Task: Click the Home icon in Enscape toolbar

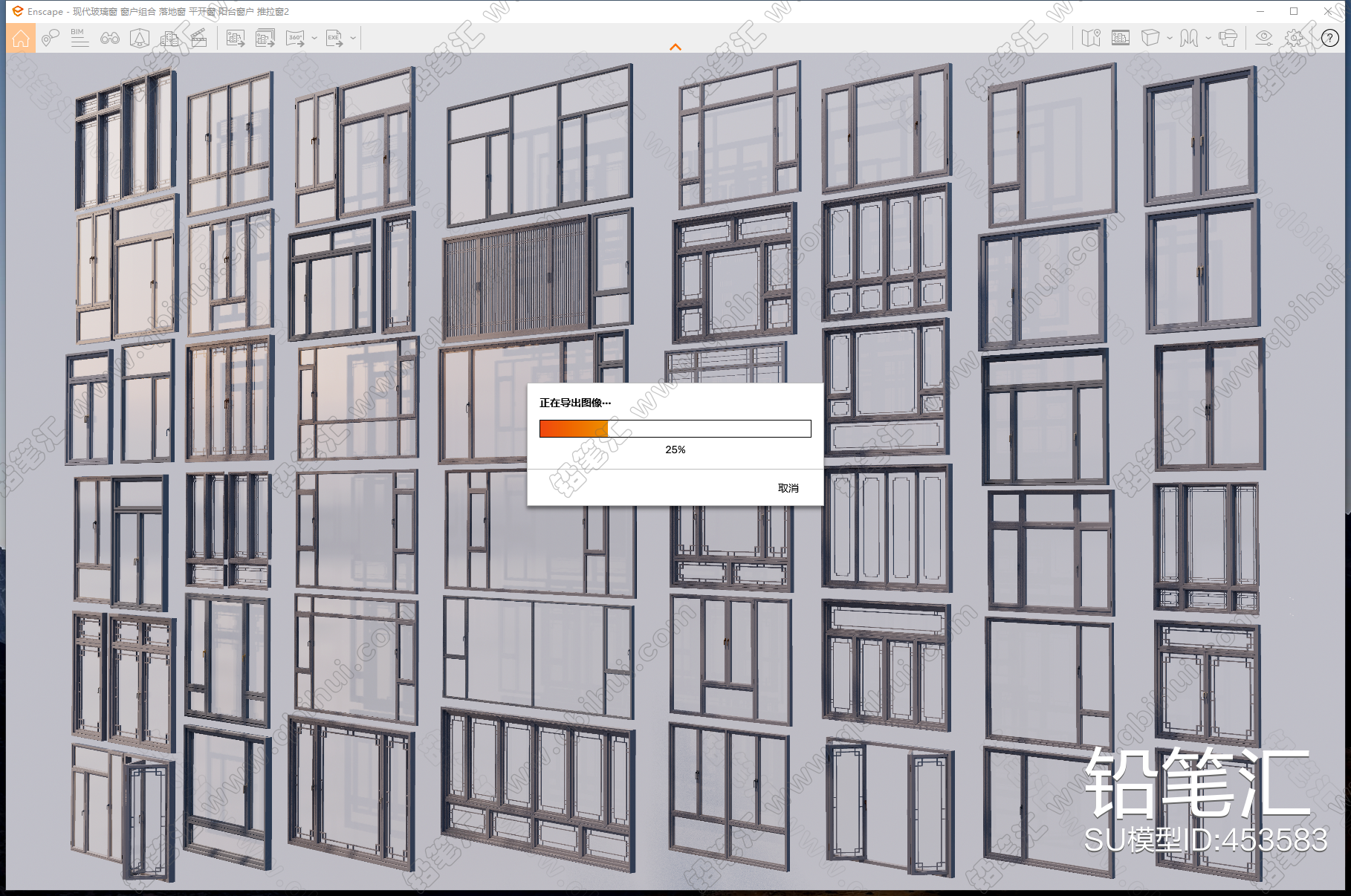Action: click(21, 39)
